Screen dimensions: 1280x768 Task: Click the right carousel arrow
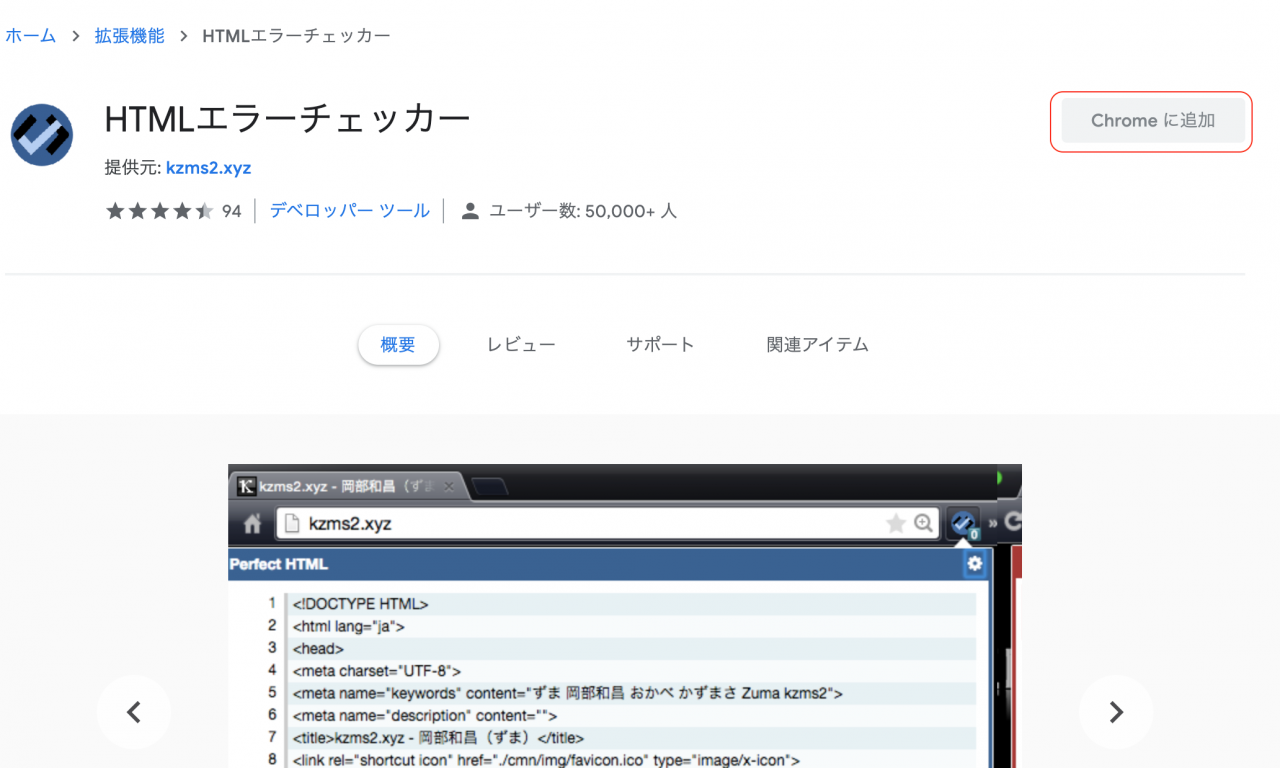1116,712
